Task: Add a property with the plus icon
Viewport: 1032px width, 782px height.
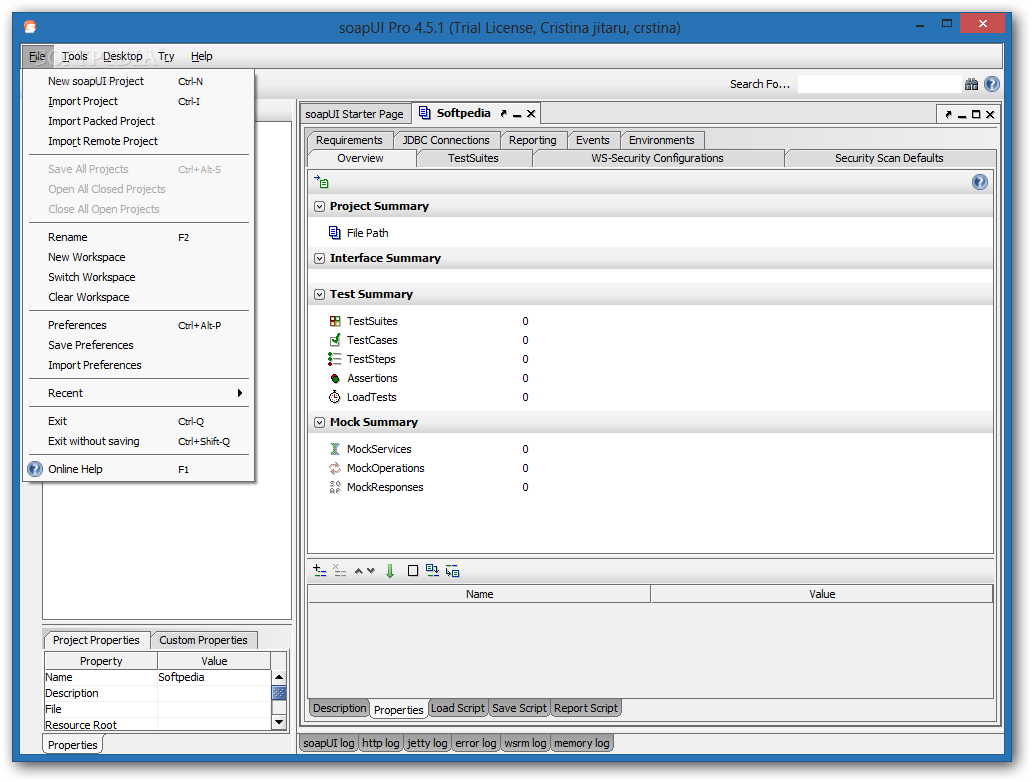Action: [x=319, y=571]
